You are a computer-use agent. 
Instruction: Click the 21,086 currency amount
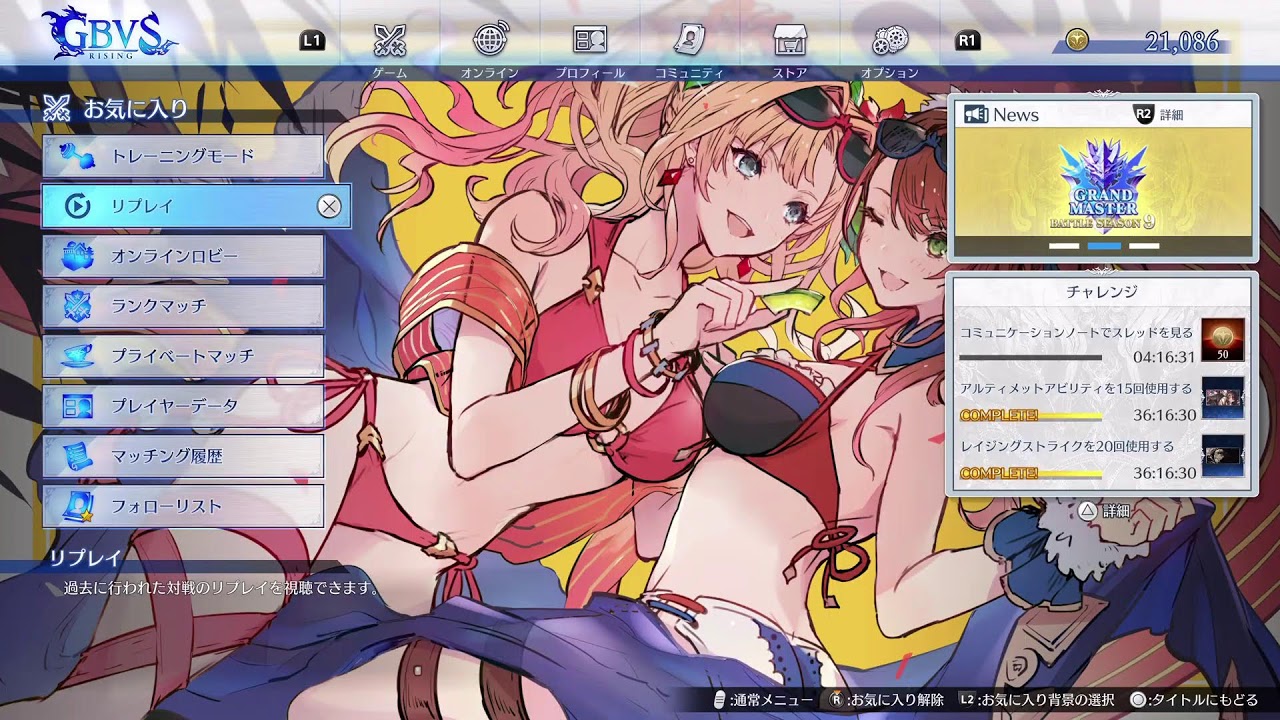click(1182, 41)
